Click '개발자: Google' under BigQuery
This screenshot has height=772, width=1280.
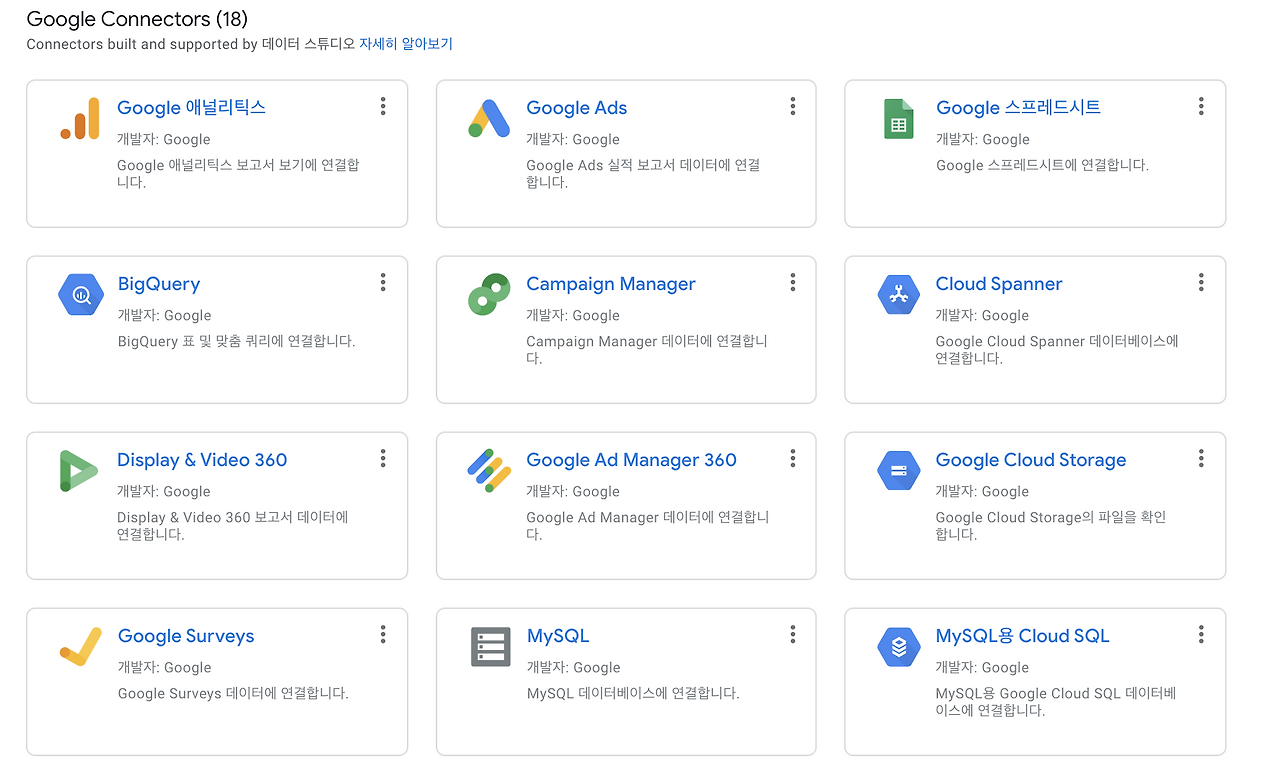tap(164, 316)
